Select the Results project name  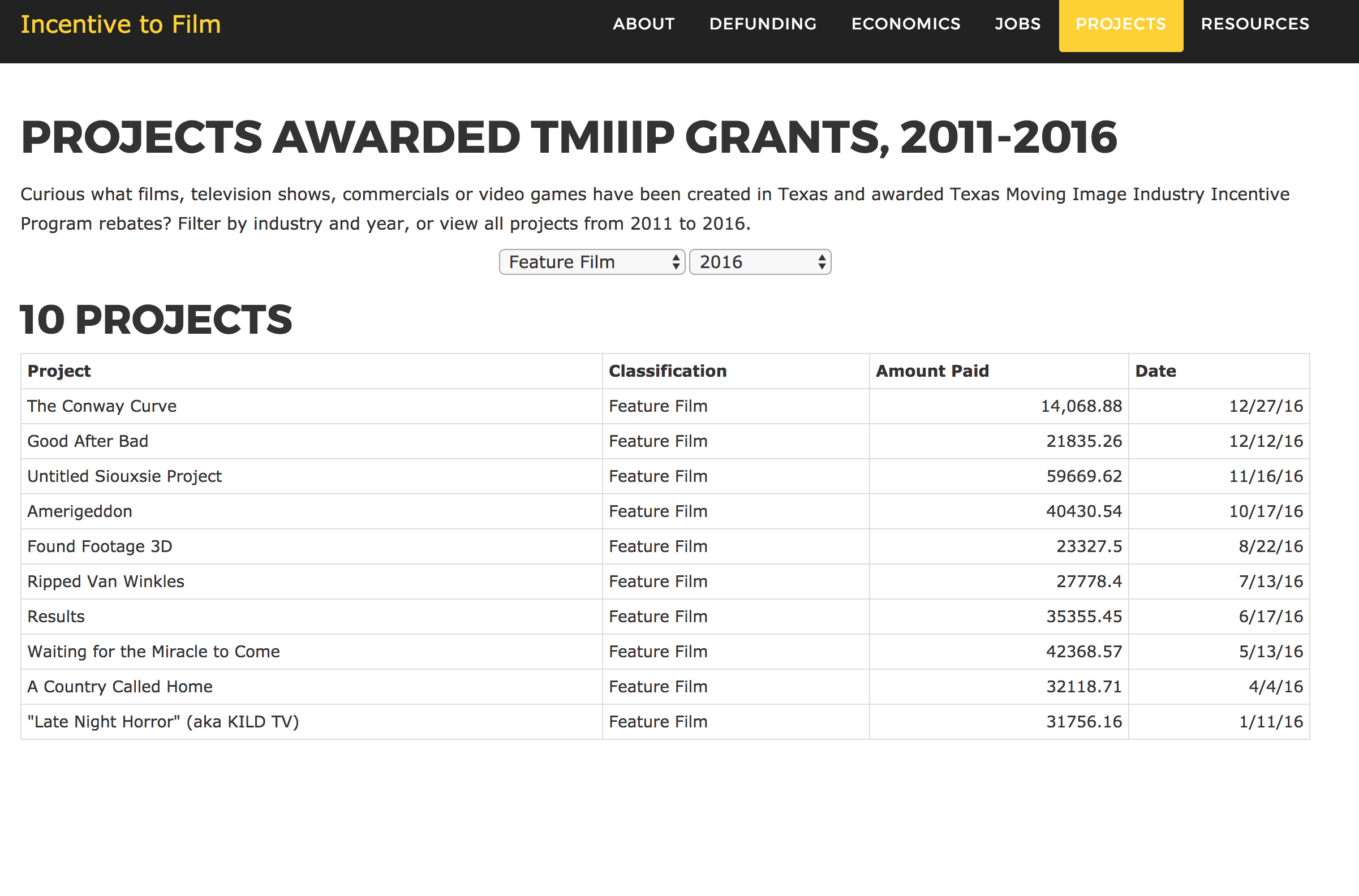pos(56,617)
